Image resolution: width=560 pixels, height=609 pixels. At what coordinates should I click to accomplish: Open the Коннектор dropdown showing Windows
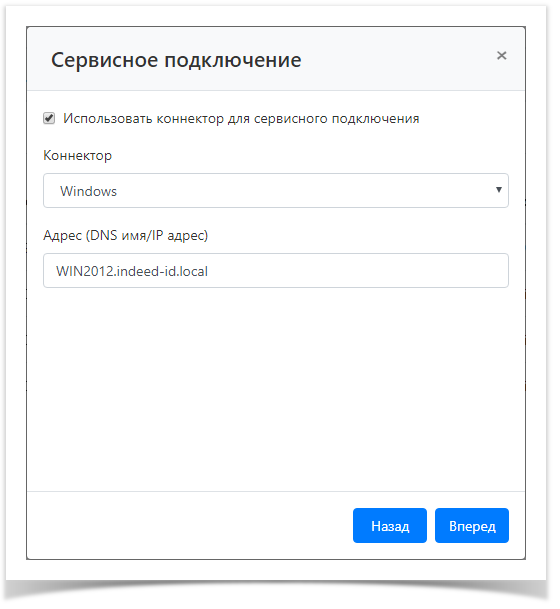(276, 191)
